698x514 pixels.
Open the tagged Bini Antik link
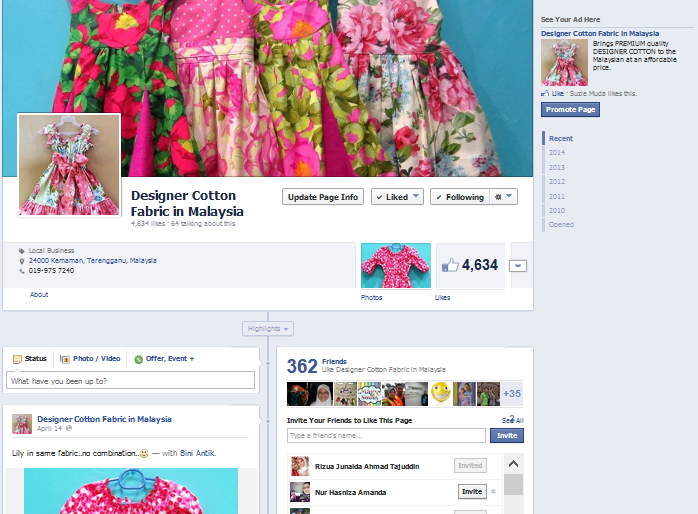(198, 453)
